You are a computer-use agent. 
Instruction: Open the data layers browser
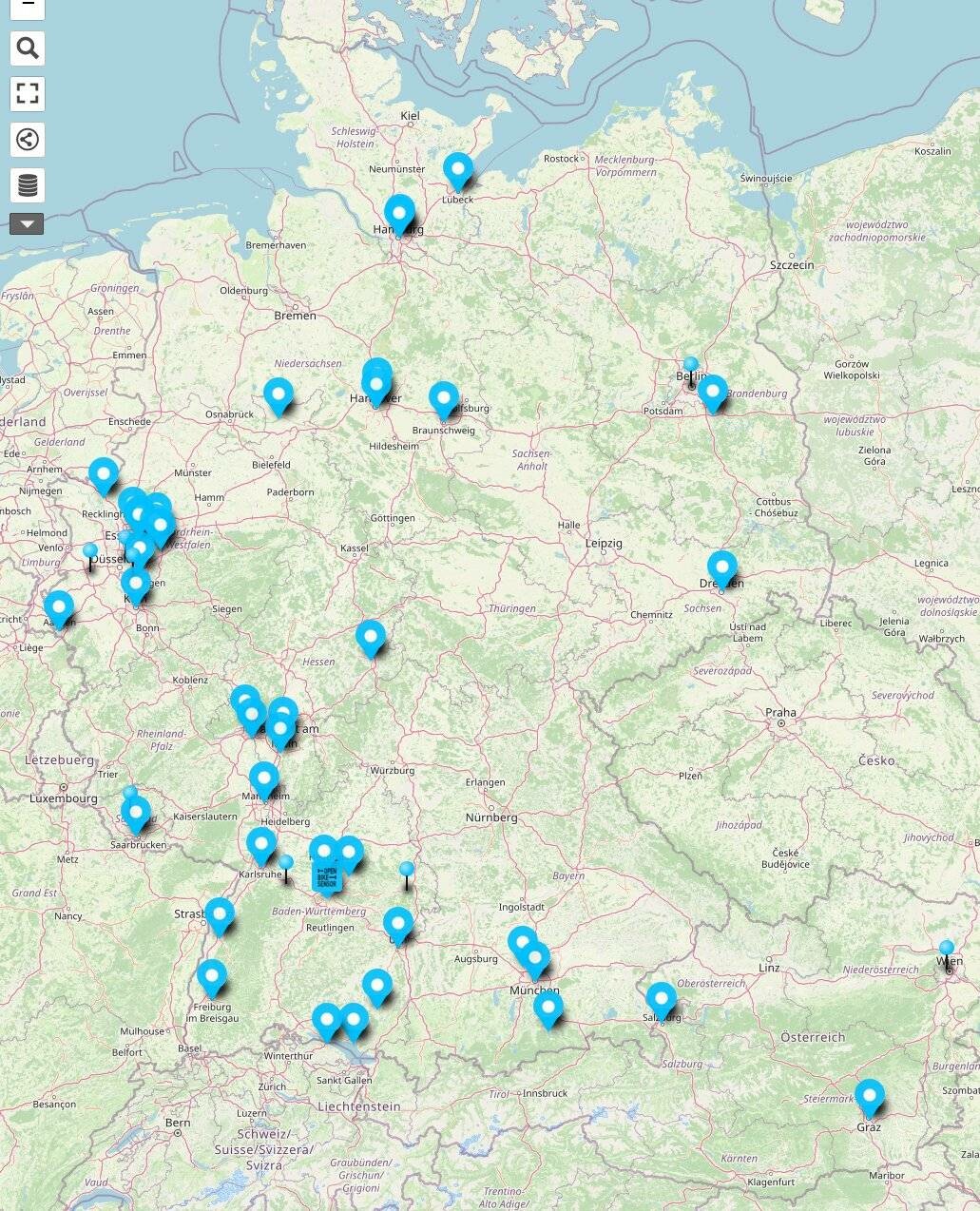pyautogui.click(x=28, y=185)
